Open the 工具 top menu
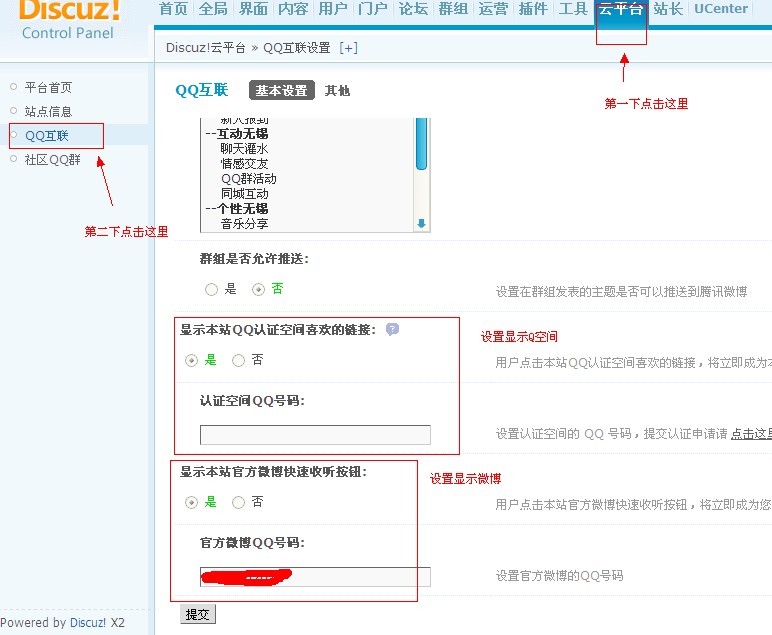The width and height of the screenshot is (772, 635). [x=573, y=9]
